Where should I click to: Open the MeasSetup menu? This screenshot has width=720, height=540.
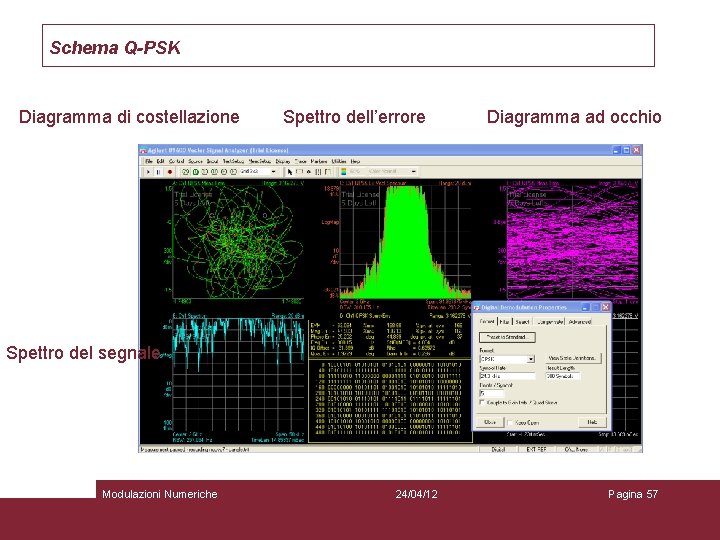tap(260, 161)
